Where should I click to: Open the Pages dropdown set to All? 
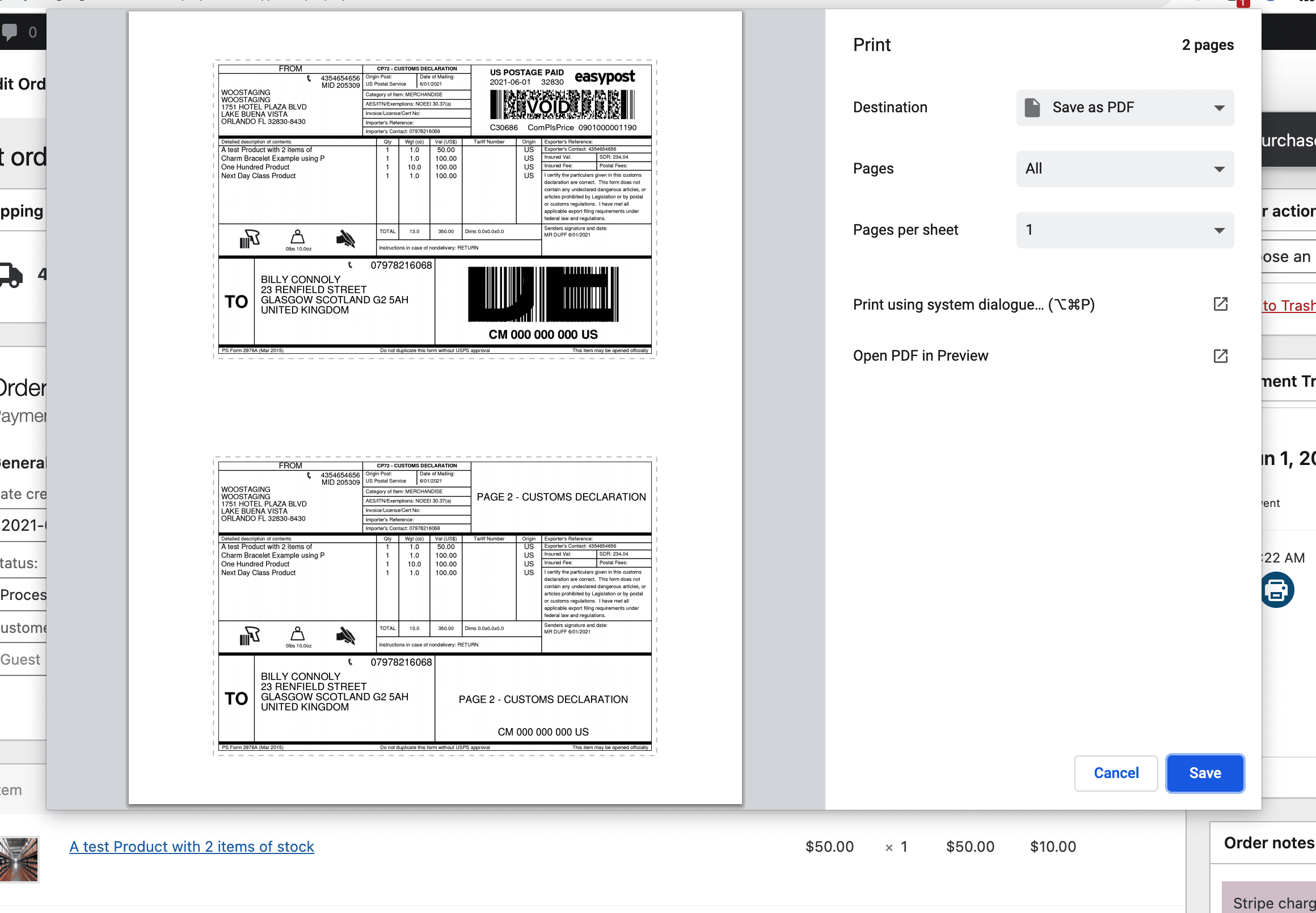(x=1124, y=169)
